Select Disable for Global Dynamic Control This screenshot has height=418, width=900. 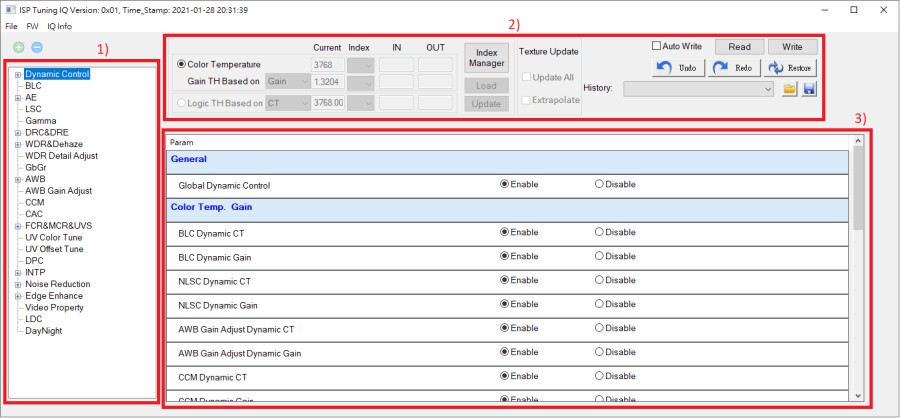(599, 184)
